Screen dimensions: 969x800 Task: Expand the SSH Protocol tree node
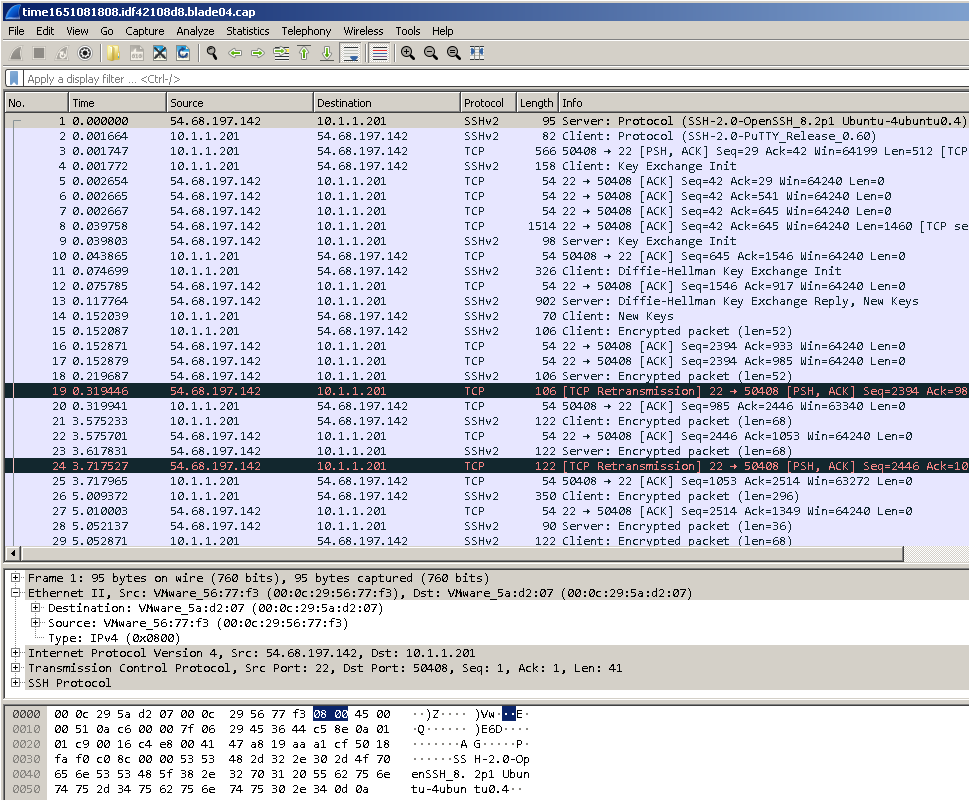pos(16,683)
